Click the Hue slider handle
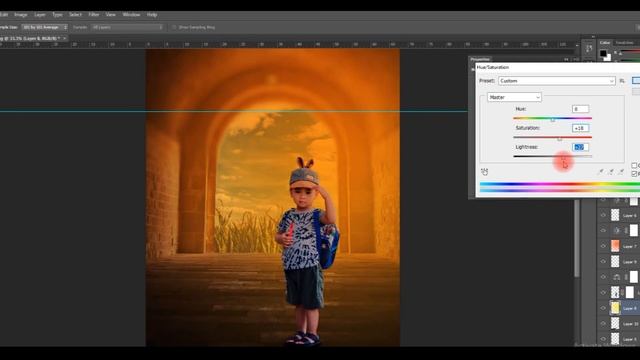 [x=553, y=120]
